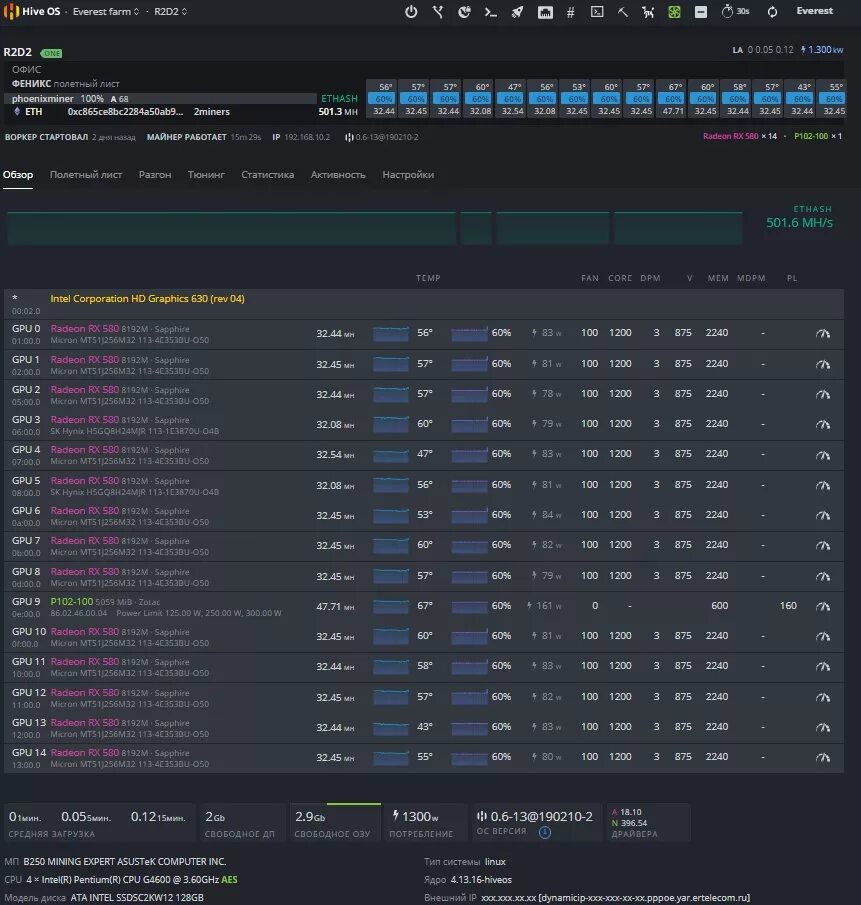Viewport: 861px width, 905px height.
Task: Click the pickaxe miner actions icon
Action: point(623,12)
